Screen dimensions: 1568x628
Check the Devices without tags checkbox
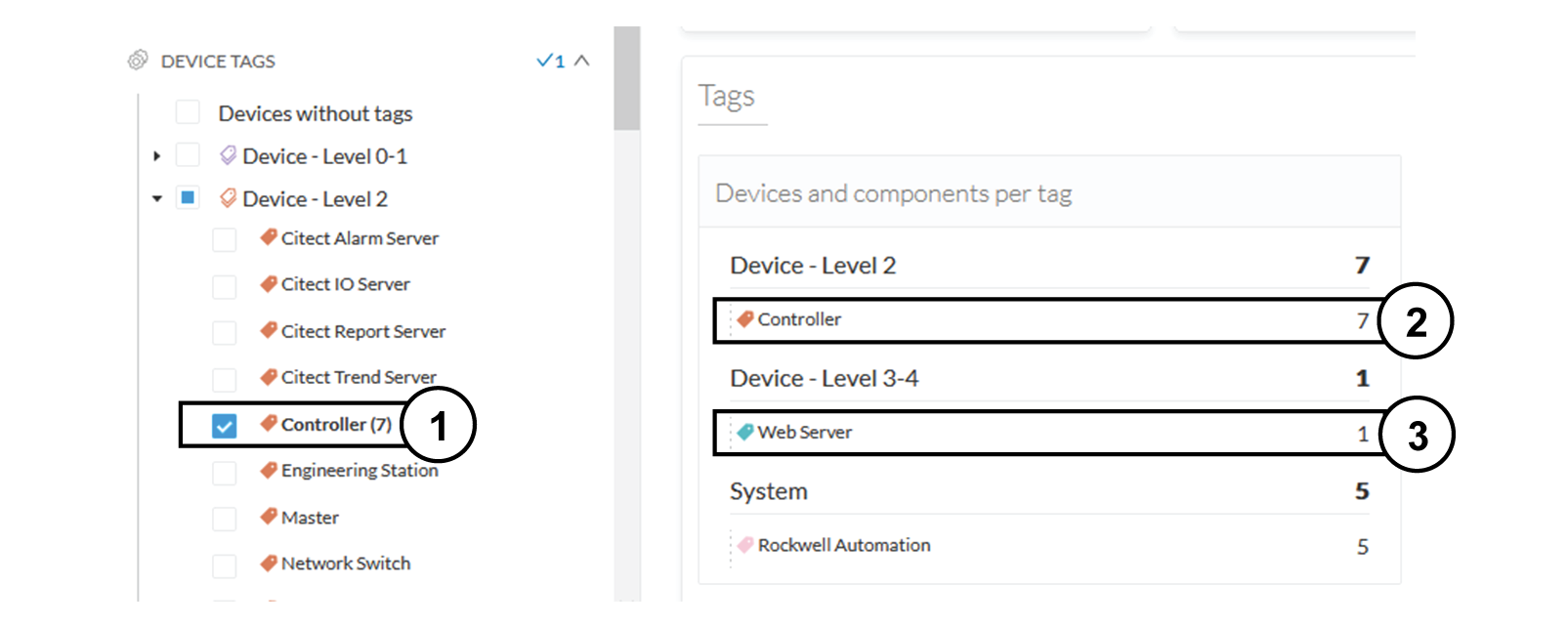188,112
